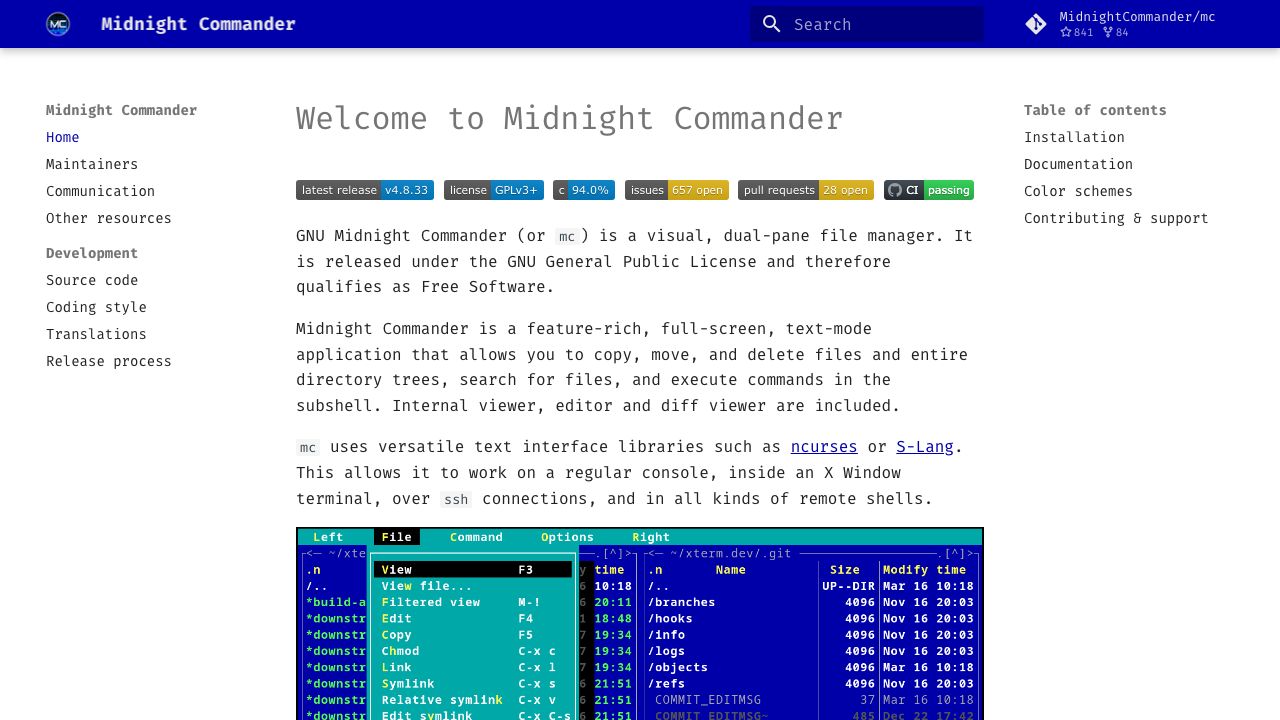This screenshot has height=720, width=1280.
Task: Open the license GPLv3+ badge
Action: point(494,190)
